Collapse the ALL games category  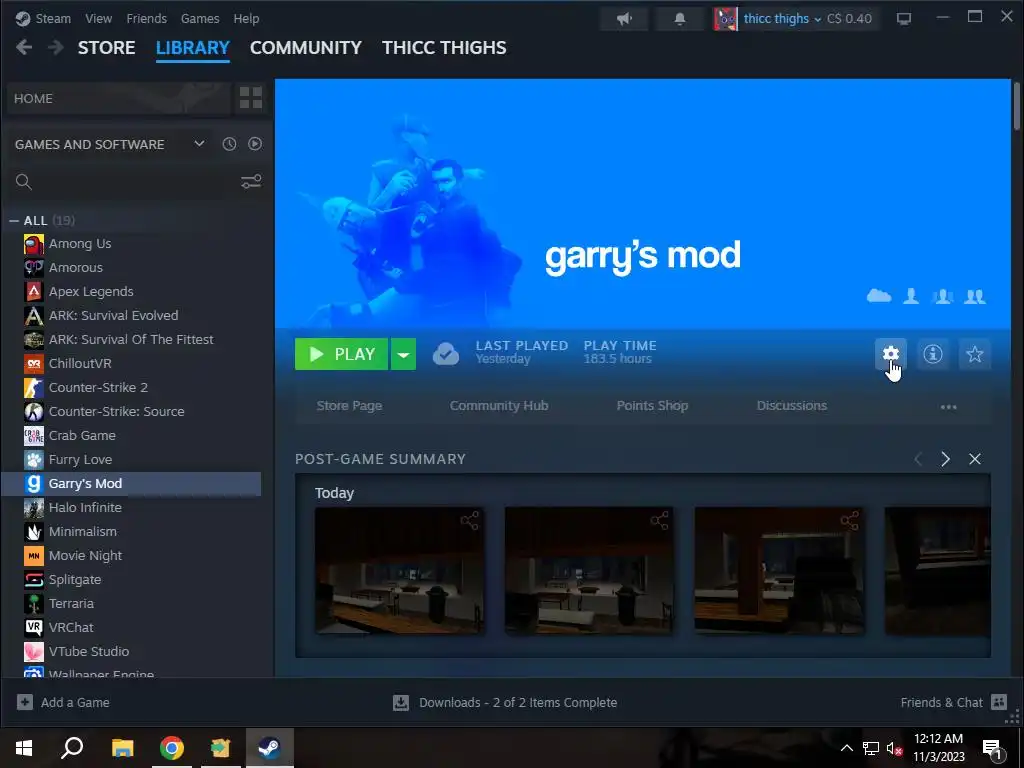click(13, 221)
